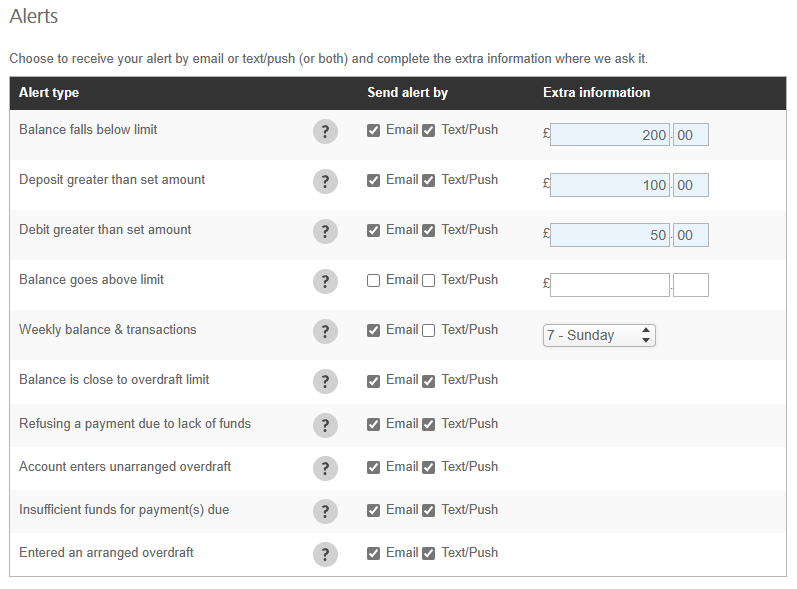
Task: Show help for Balance goes above limit
Action: click(x=325, y=281)
